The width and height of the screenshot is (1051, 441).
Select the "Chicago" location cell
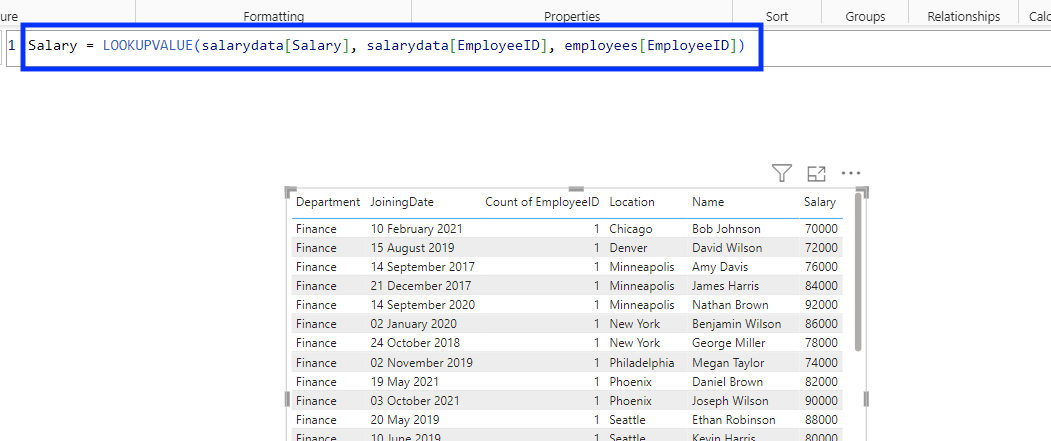(x=631, y=229)
